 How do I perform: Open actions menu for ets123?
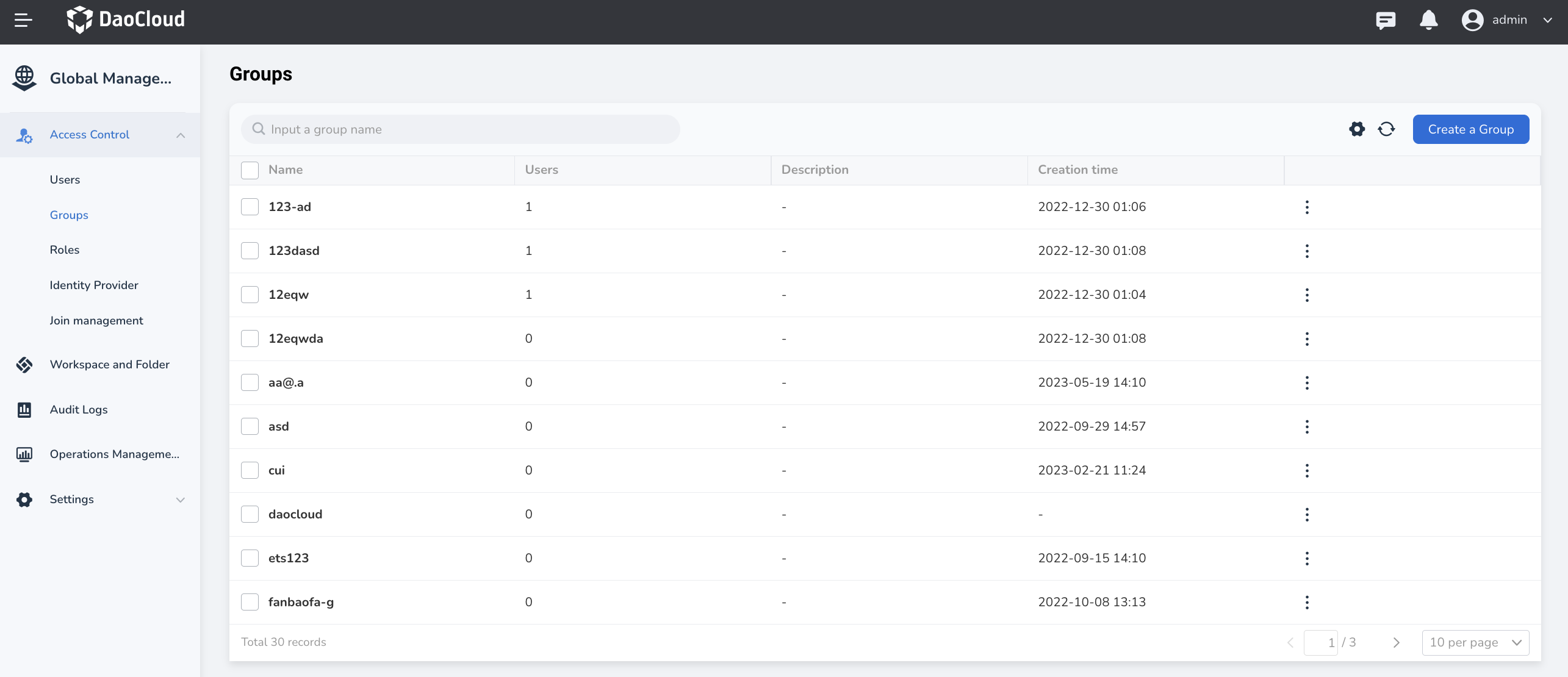[x=1307, y=559]
